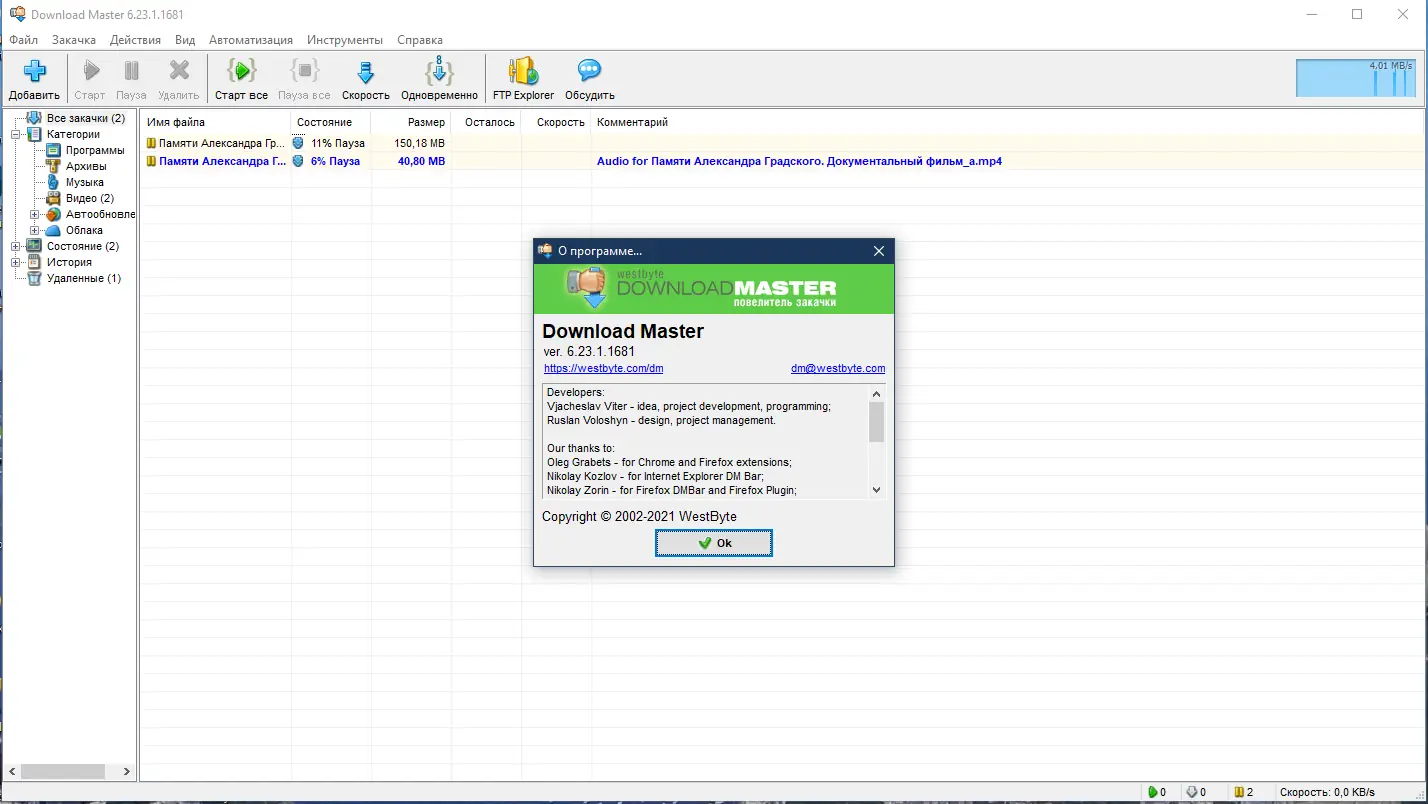Click the Обсудить speech bubble icon
Viewport: 1428px width, 804px height.
click(x=587, y=70)
